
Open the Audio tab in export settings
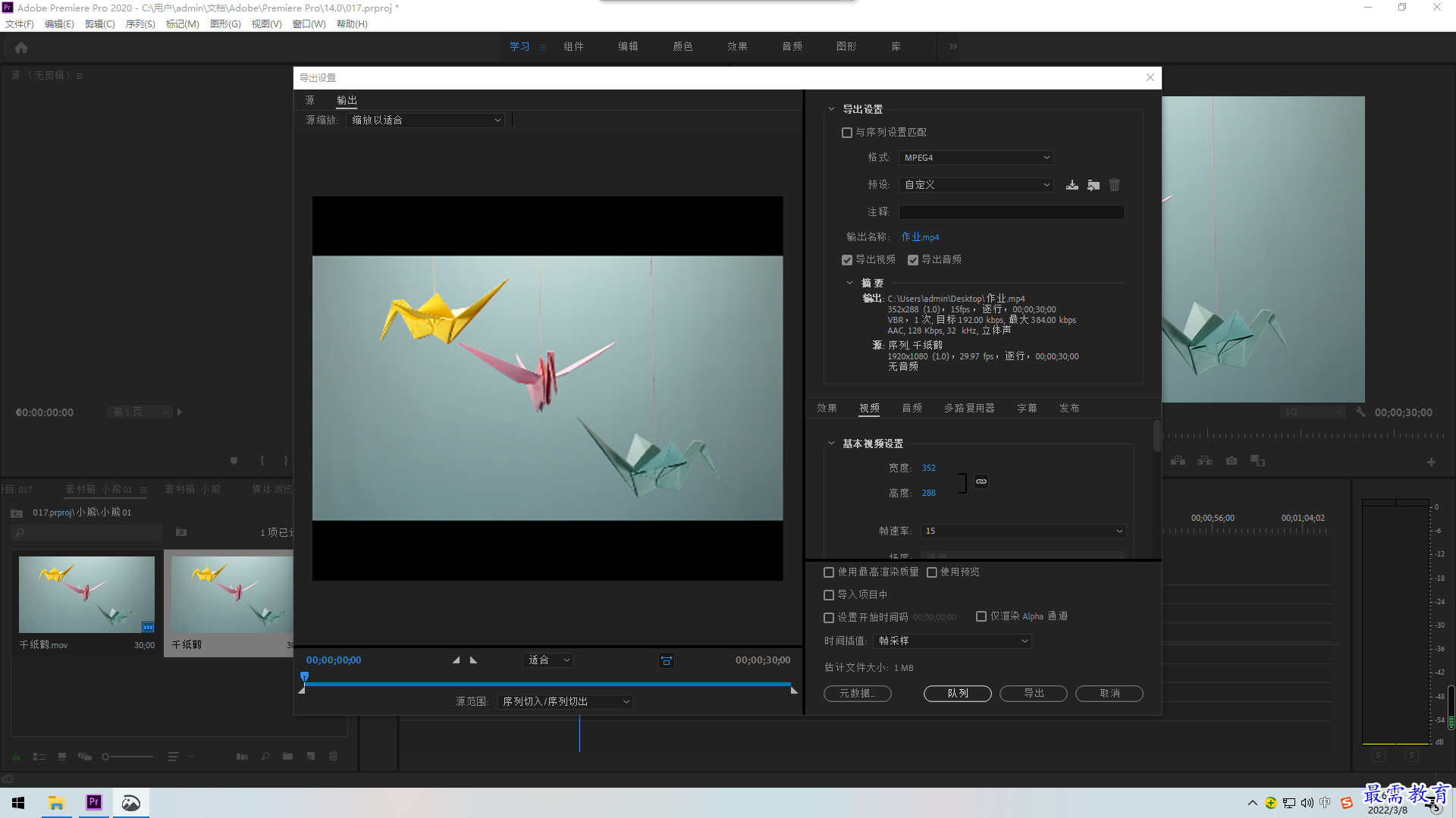pos(912,408)
